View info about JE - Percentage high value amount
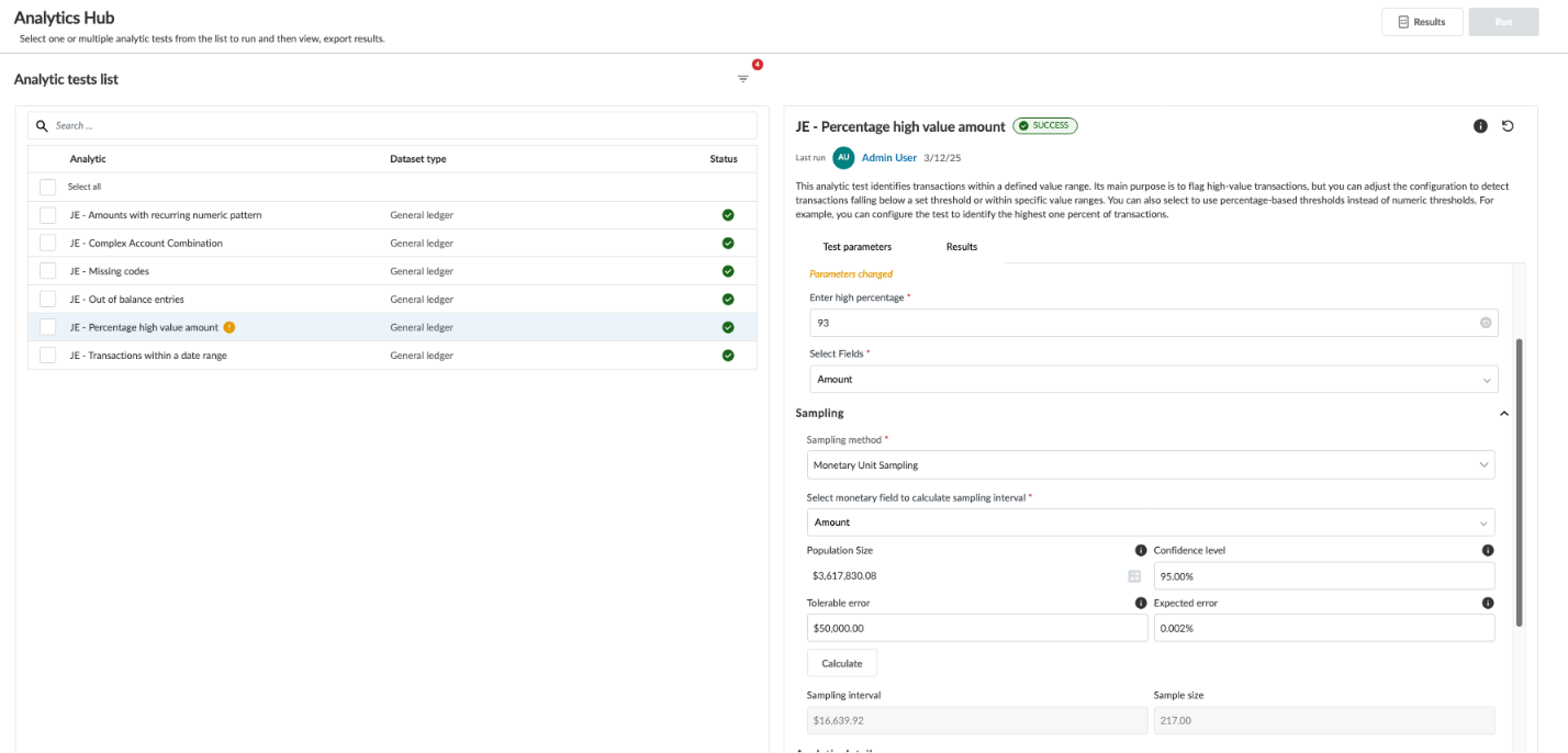The image size is (1568, 753). click(x=1480, y=126)
